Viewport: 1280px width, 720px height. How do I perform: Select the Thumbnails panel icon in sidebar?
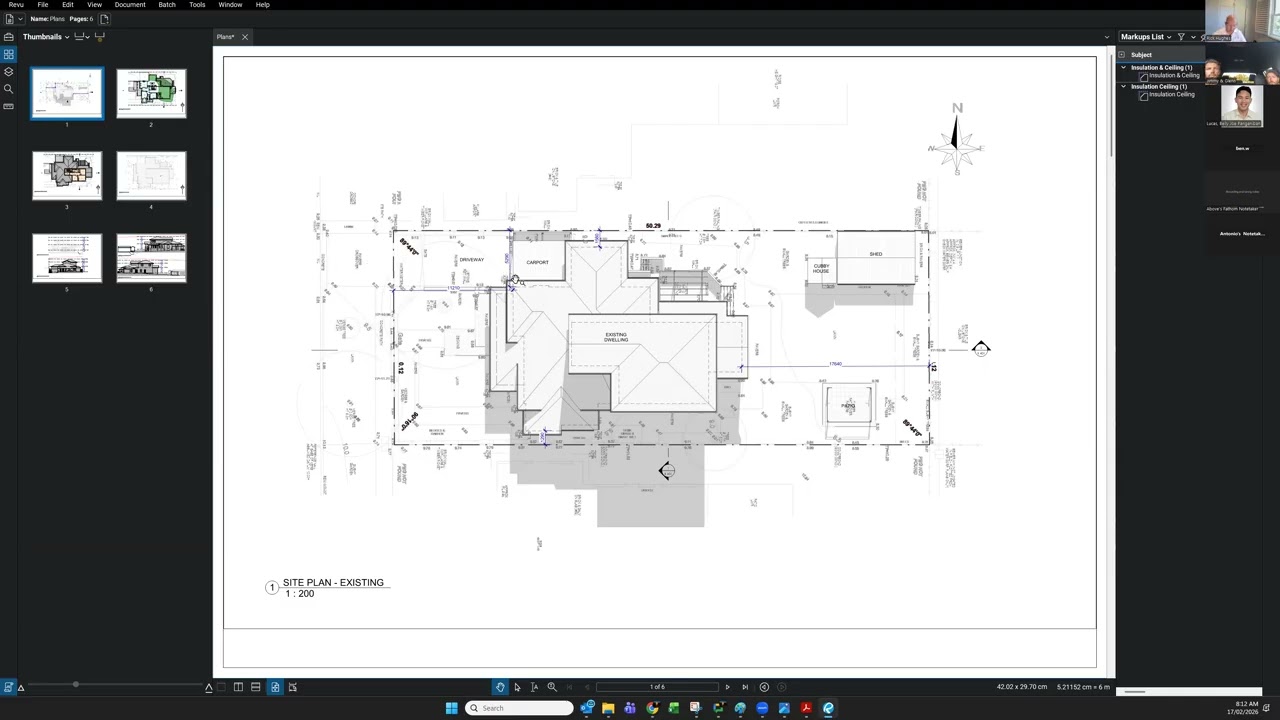8,55
